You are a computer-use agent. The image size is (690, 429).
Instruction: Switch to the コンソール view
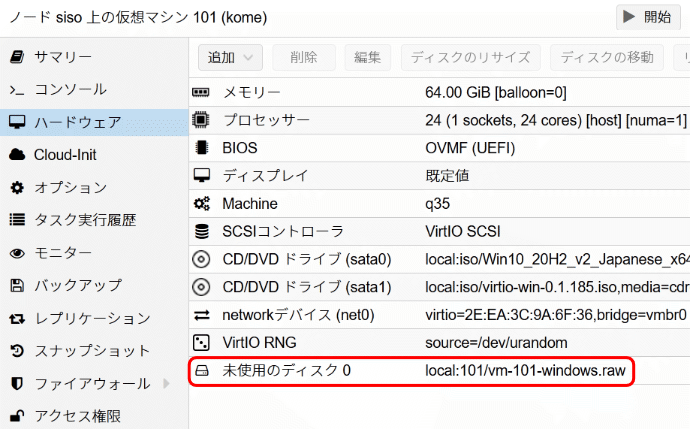pos(70,89)
